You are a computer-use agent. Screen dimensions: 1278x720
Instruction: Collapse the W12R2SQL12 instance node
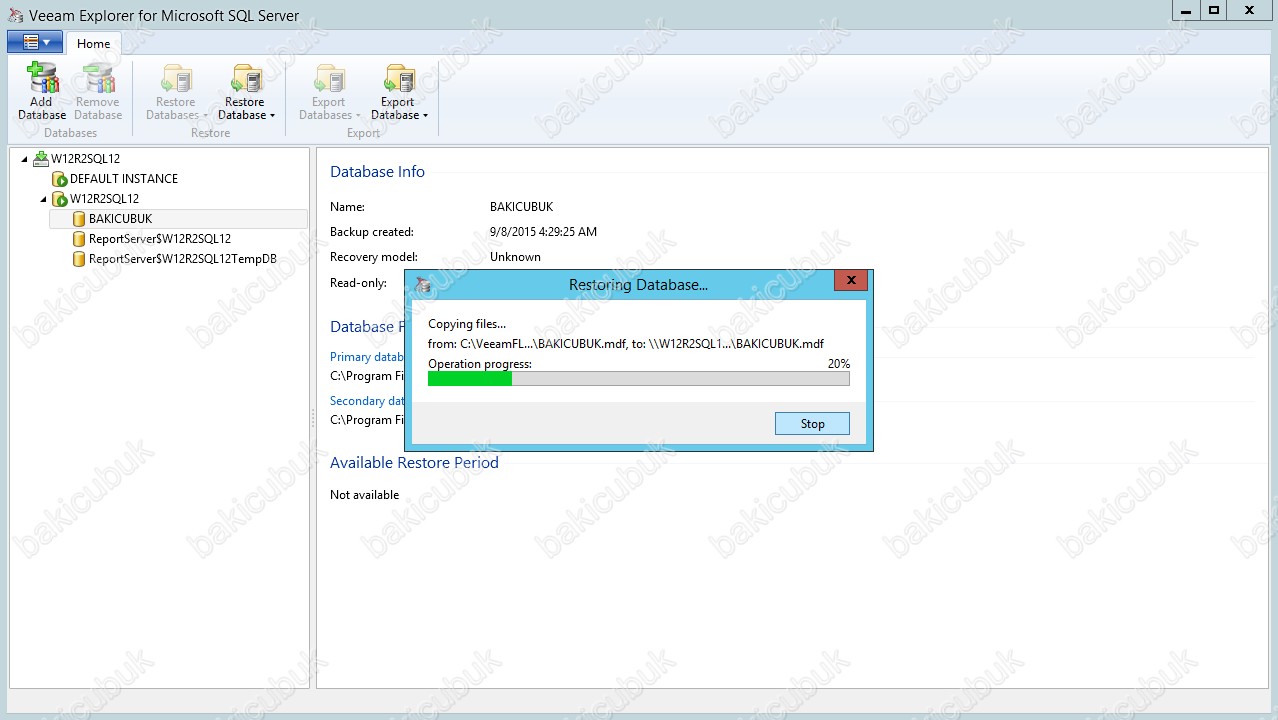[x=43, y=199]
